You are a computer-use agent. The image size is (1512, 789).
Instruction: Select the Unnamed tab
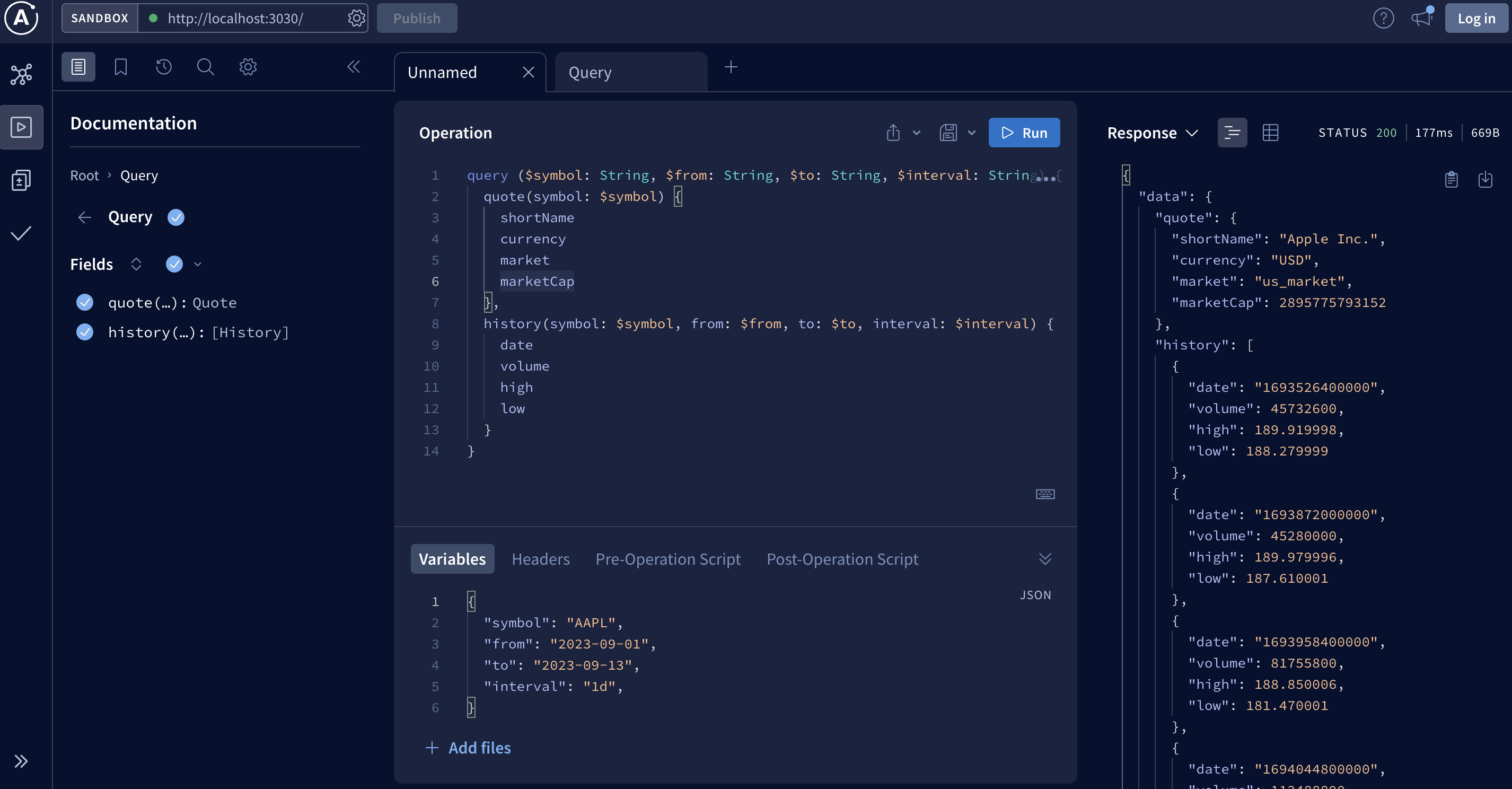[x=443, y=72]
